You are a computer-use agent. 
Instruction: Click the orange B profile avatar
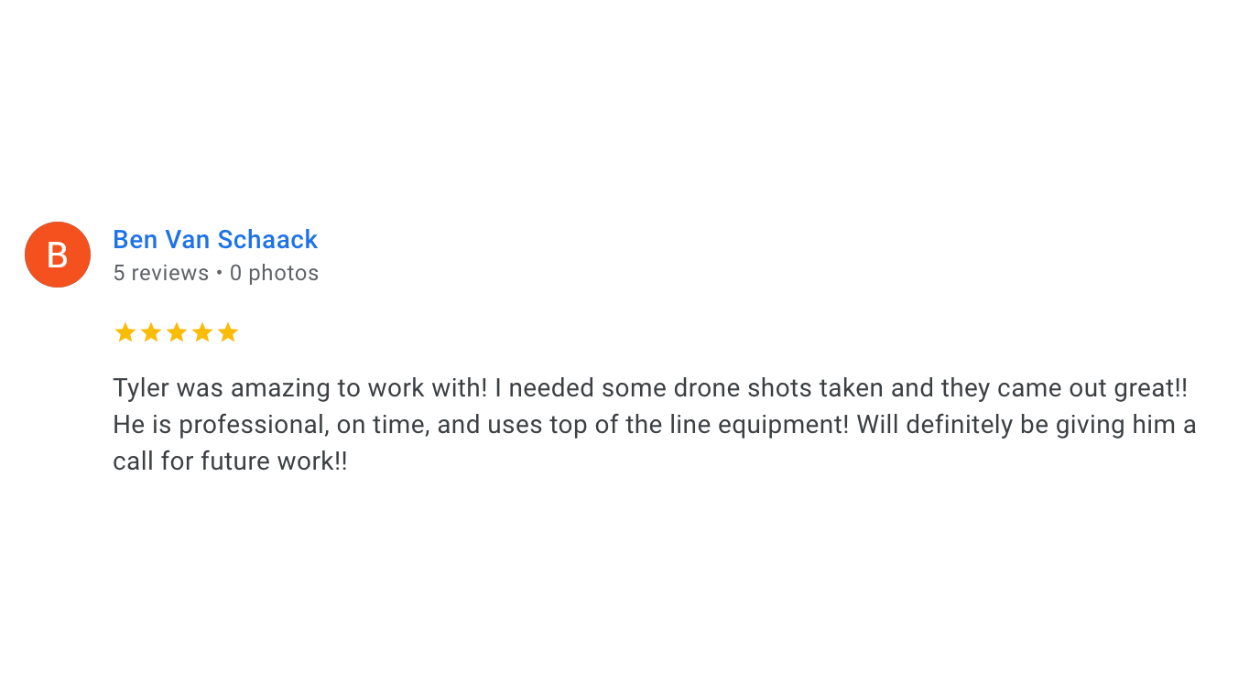pos(58,255)
